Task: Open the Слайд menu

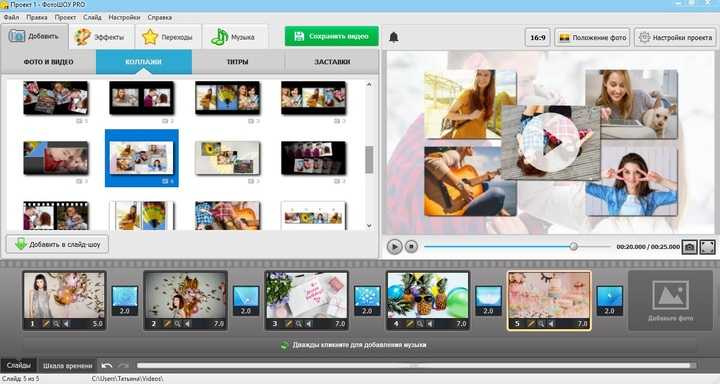Action: click(x=92, y=17)
